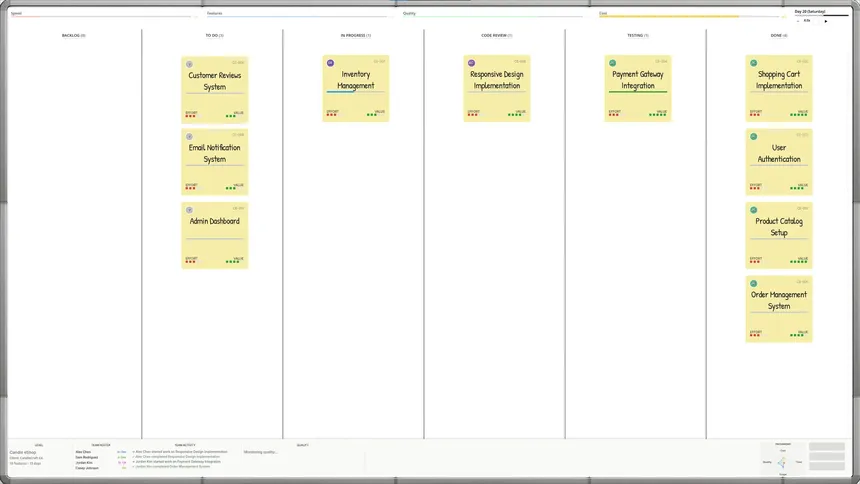This screenshot has height=484, width=860.
Task: Open the Payment Gateway Integration card
Action: [x=637, y=88]
